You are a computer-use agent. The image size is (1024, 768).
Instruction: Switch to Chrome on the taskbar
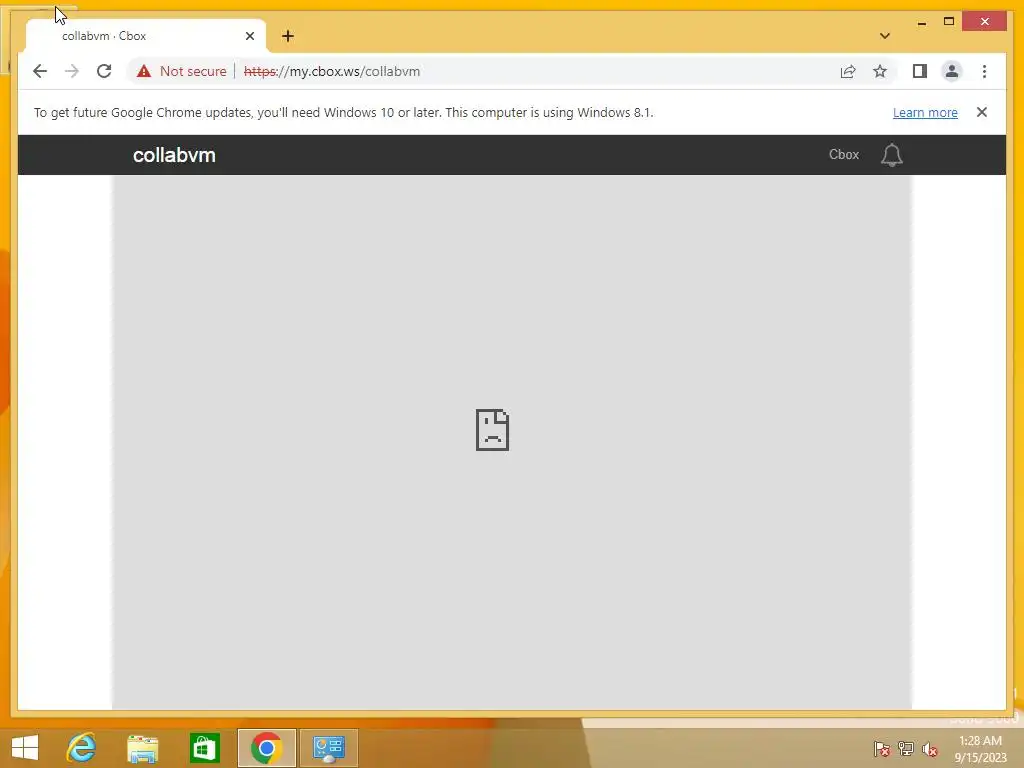266,748
